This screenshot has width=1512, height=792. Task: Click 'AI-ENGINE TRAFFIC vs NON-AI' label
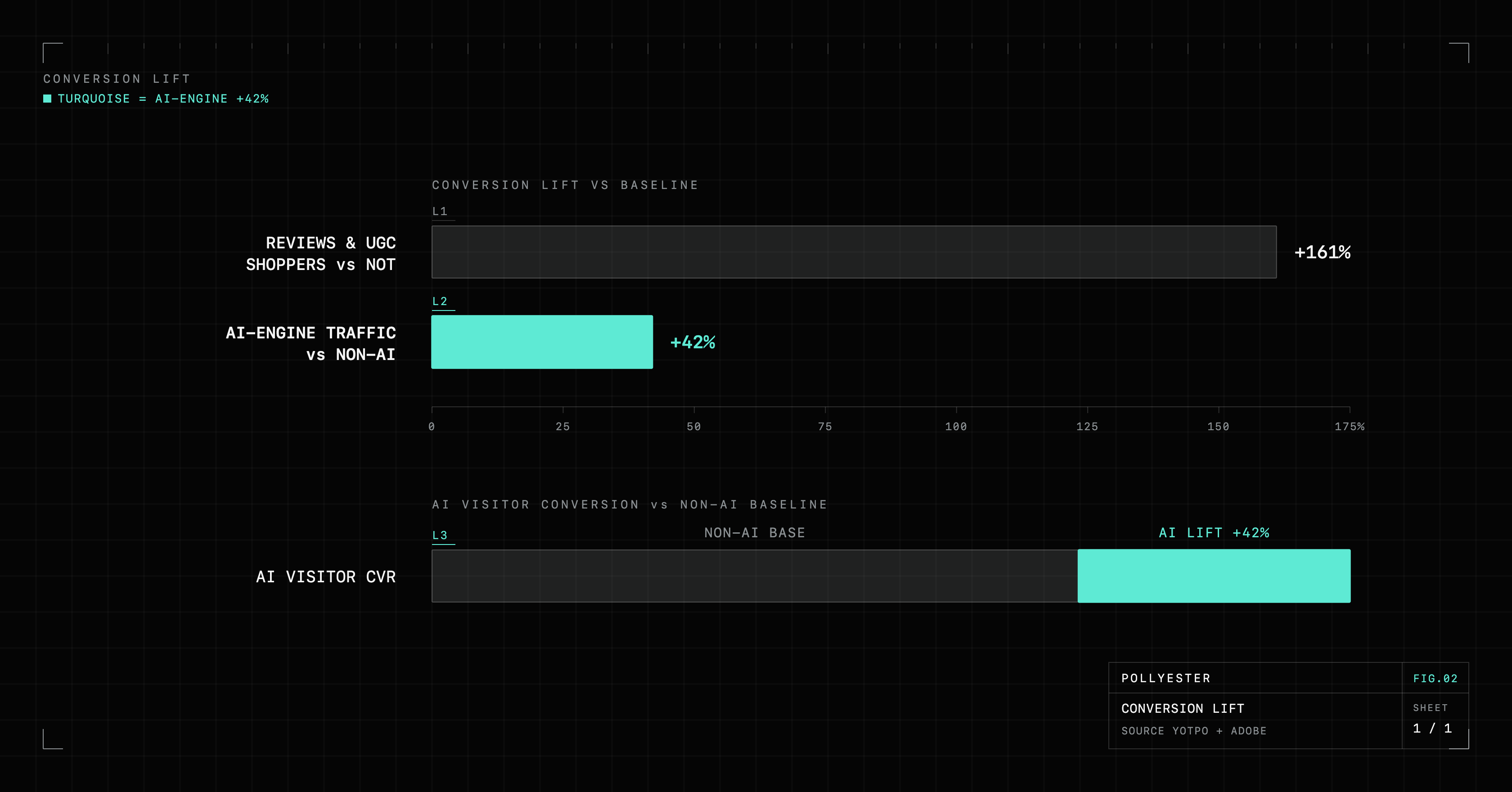coord(310,343)
